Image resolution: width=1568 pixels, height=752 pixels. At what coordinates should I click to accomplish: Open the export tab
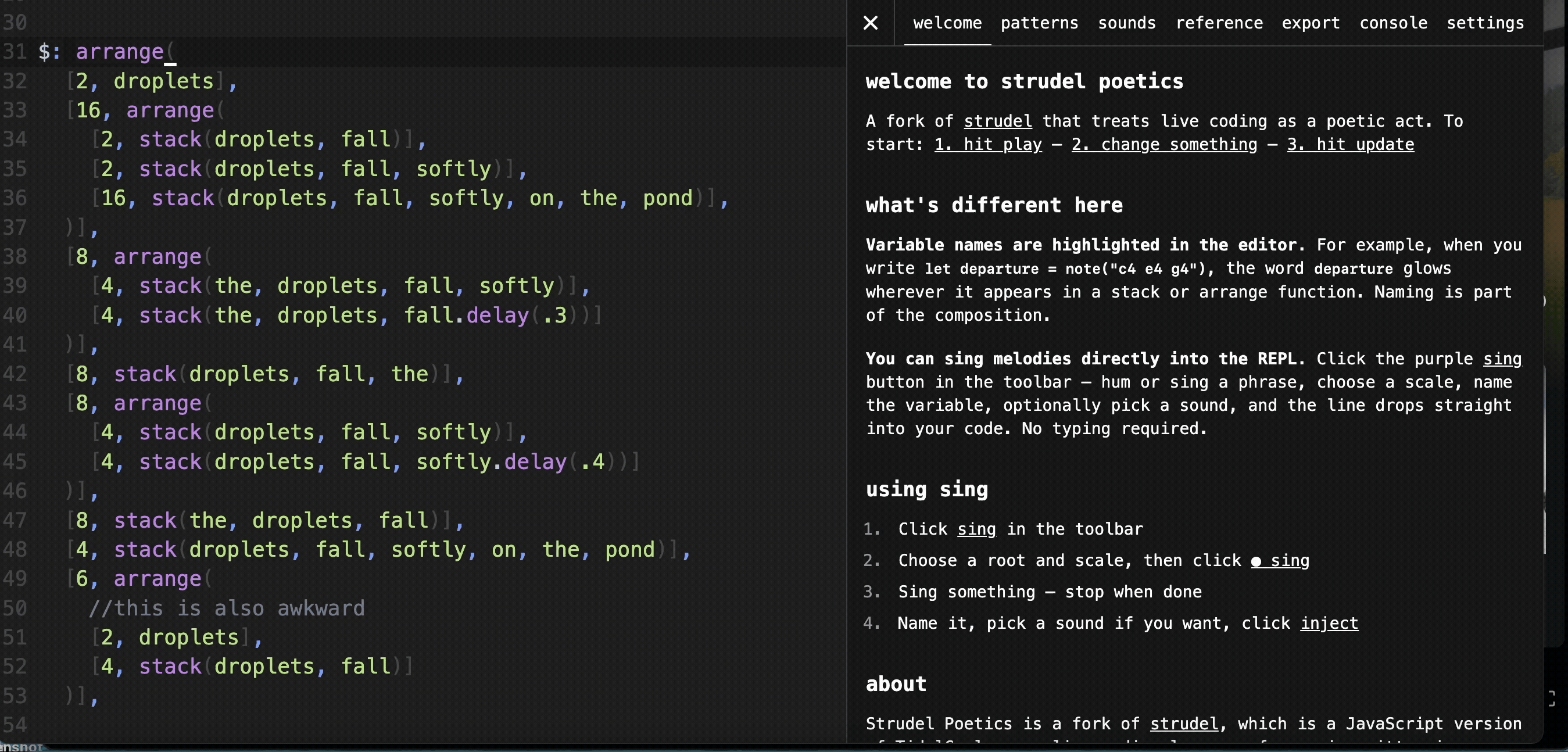point(1311,23)
